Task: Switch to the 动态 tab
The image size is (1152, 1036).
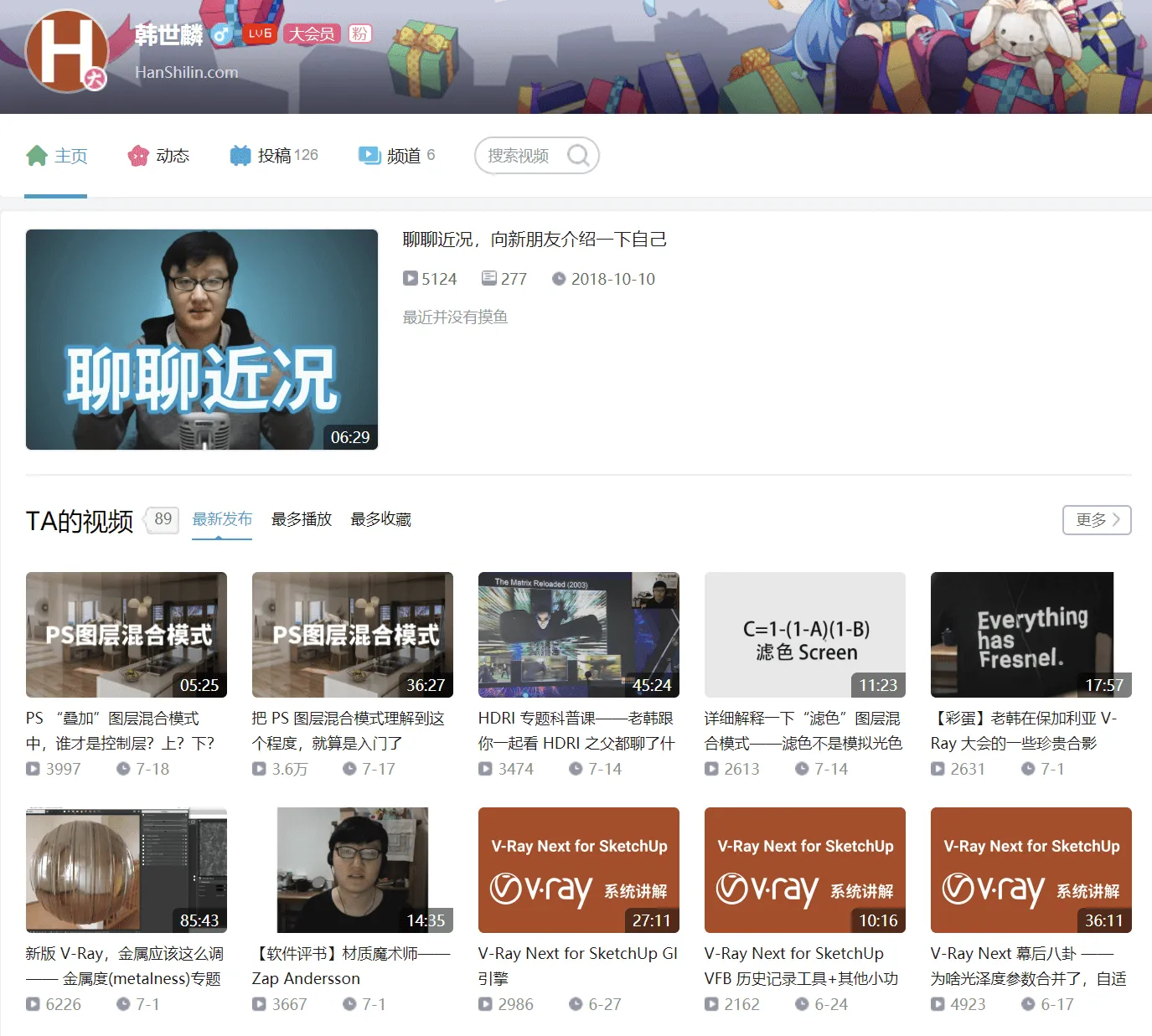Action: tap(158, 156)
